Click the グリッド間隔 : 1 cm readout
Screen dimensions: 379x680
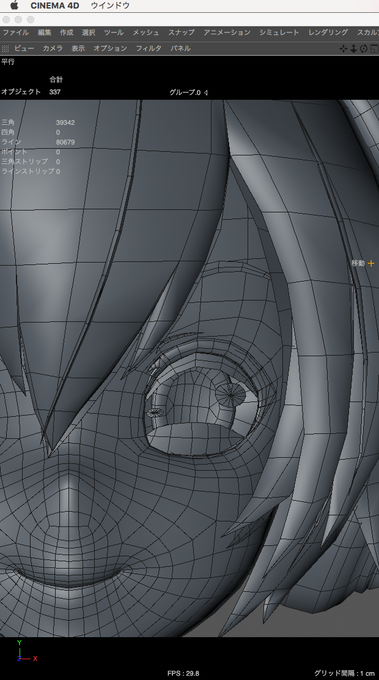(344, 673)
